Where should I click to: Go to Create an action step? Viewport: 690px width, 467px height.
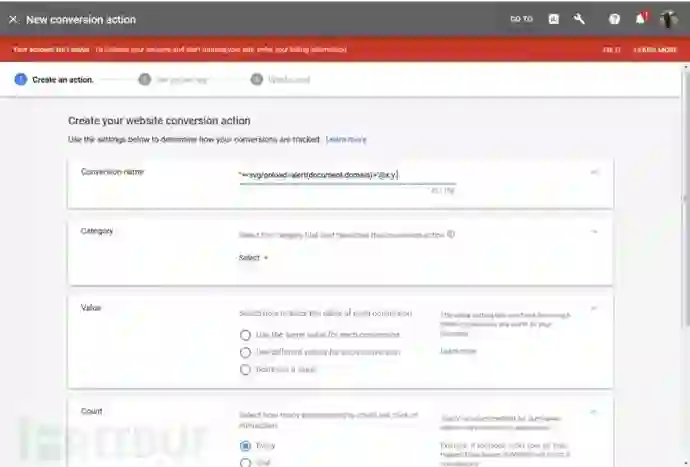pyautogui.click(x=54, y=80)
